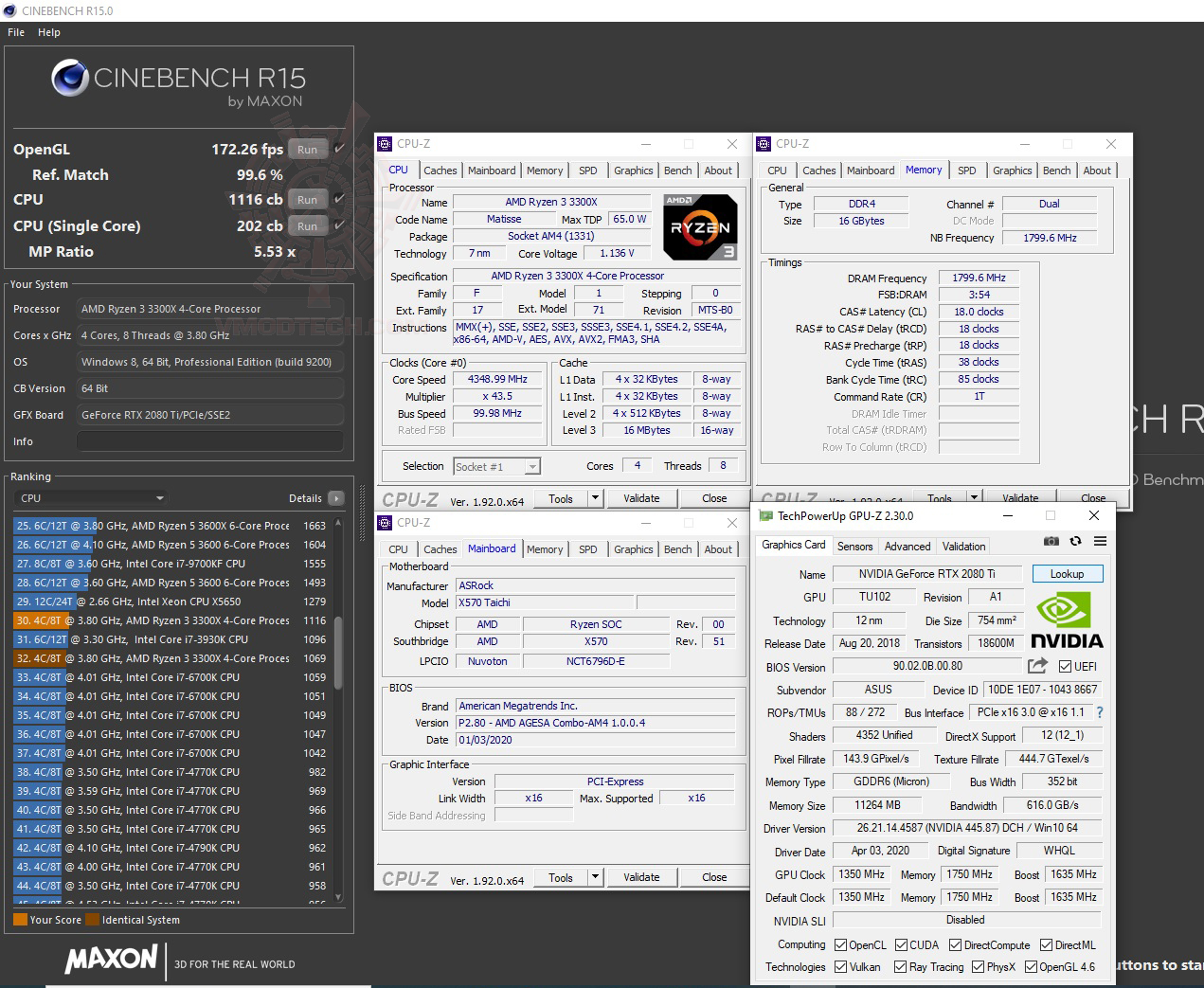Toggle the UEFI checkbox
Viewport: 1204px width, 988px height.
tap(1065, 667)
